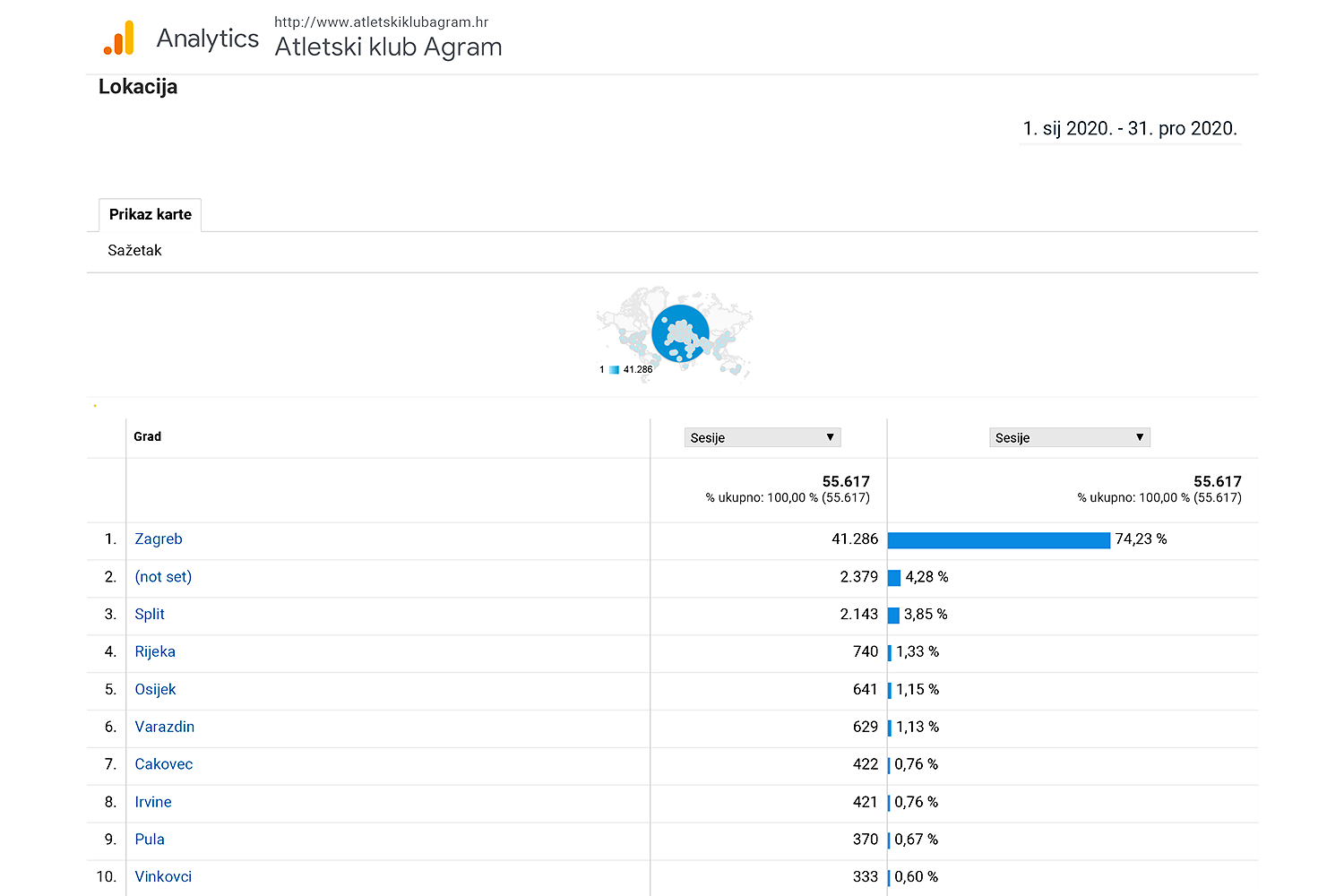The width and height of the screenshot is (1344, 896).
Task: Switch to the Prikaz karte tab
Action: [x=150, y=215]
